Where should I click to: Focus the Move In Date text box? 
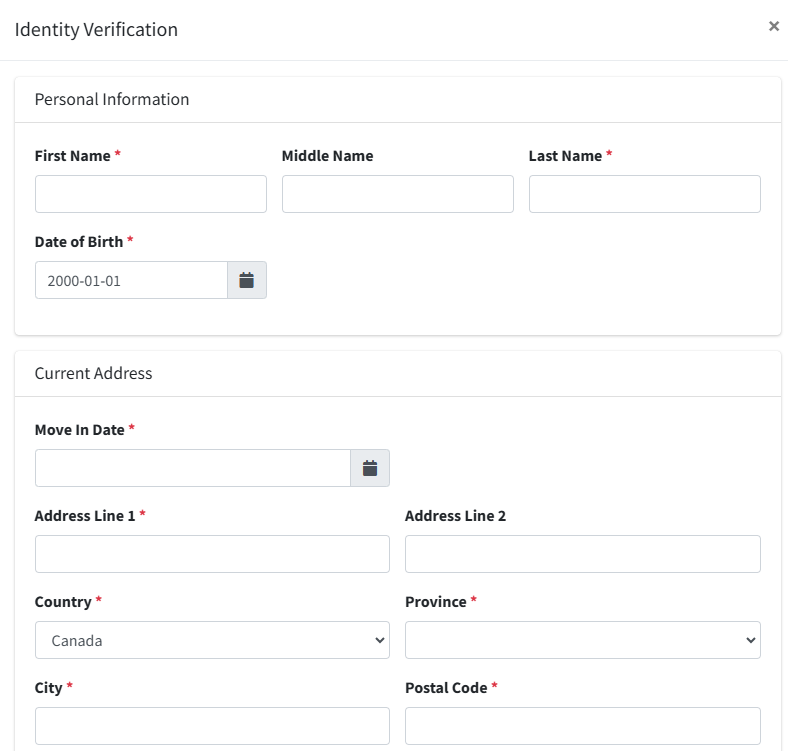192,468
